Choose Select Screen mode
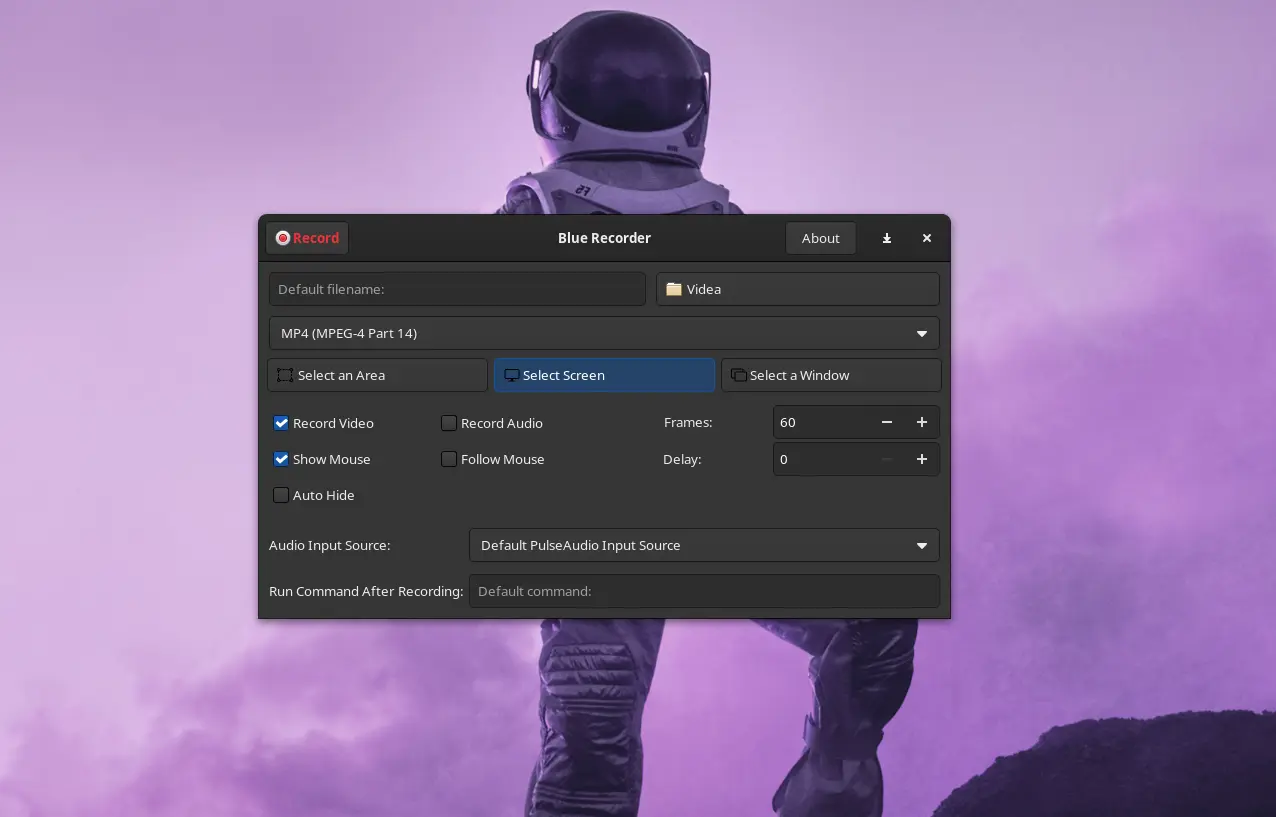The width and height of the screenshot is (1276, 817). pyautogui.click(x=604, y=375)
